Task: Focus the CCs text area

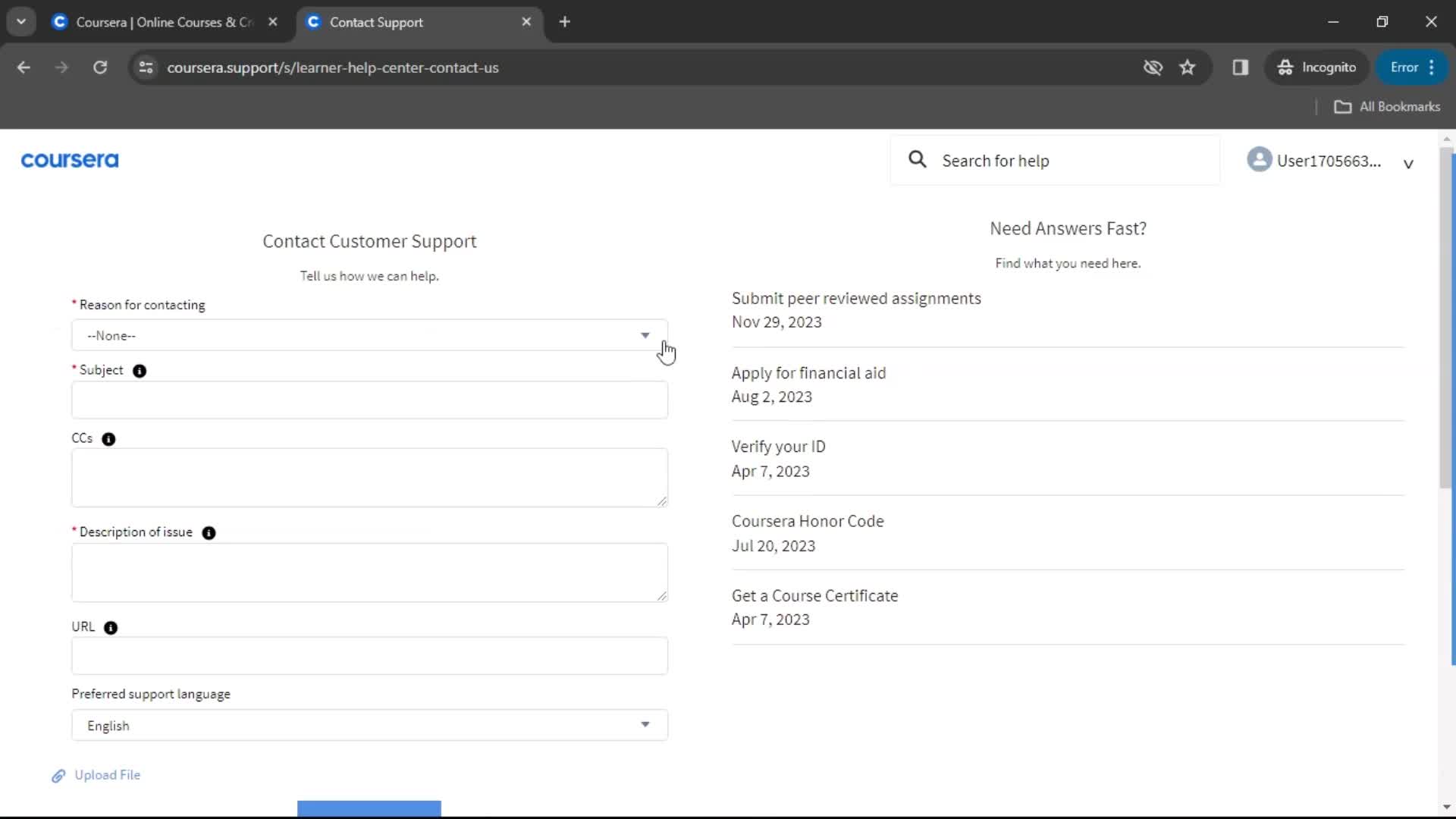Action: [x=369, y=478]
